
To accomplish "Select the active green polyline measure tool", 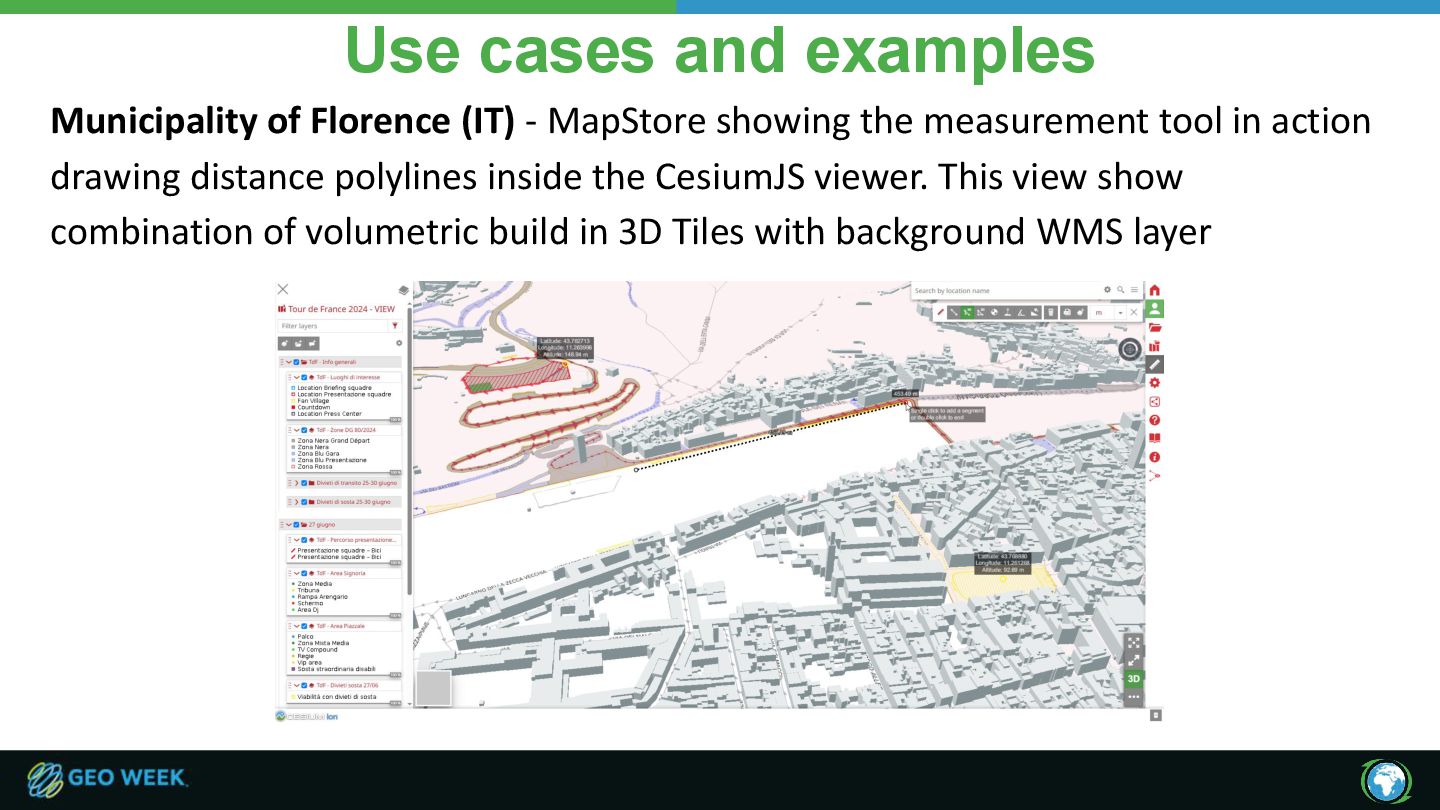I will click(x=967, y=312).
